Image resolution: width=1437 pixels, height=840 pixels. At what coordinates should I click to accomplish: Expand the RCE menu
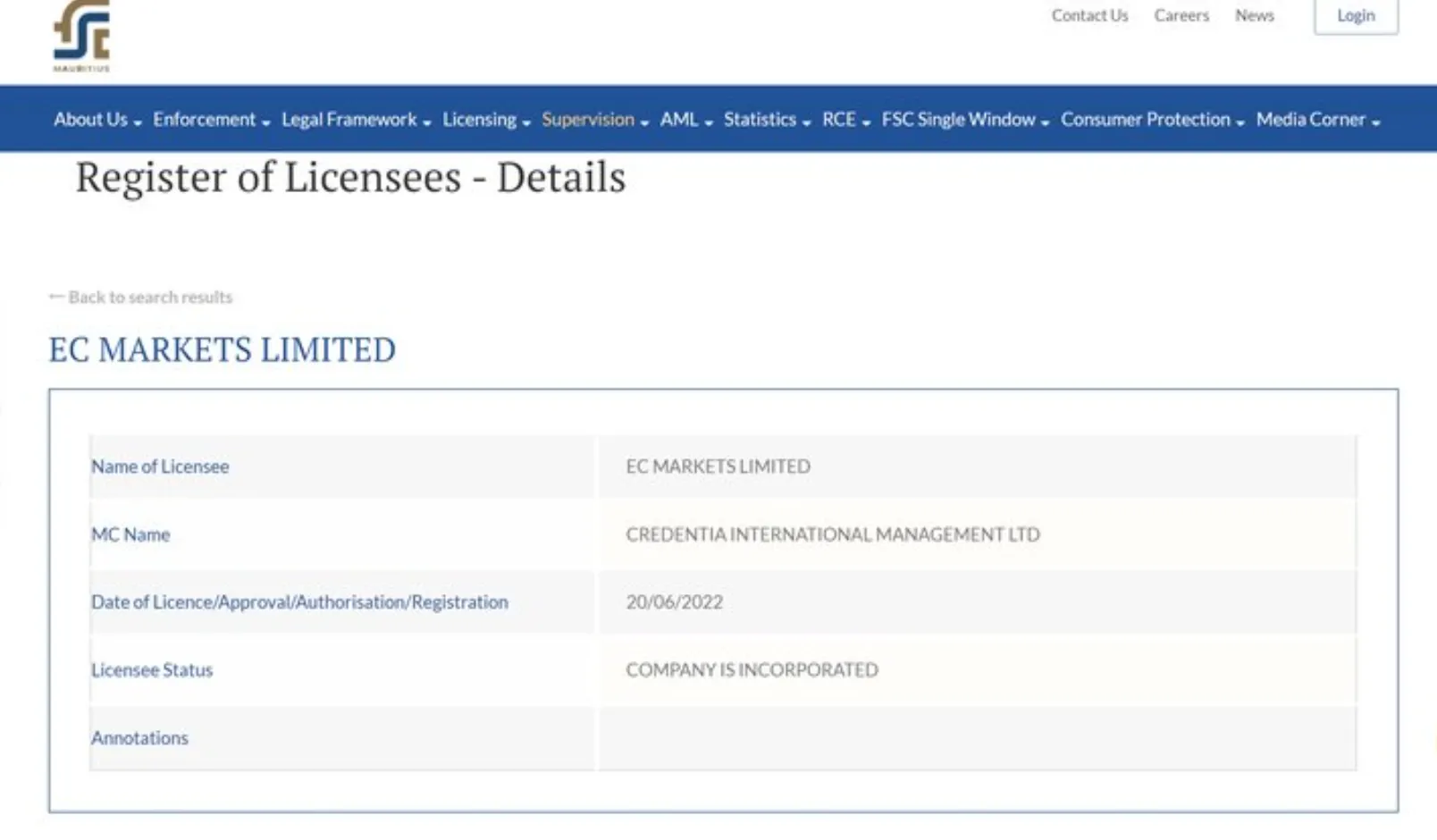point(845,120)
